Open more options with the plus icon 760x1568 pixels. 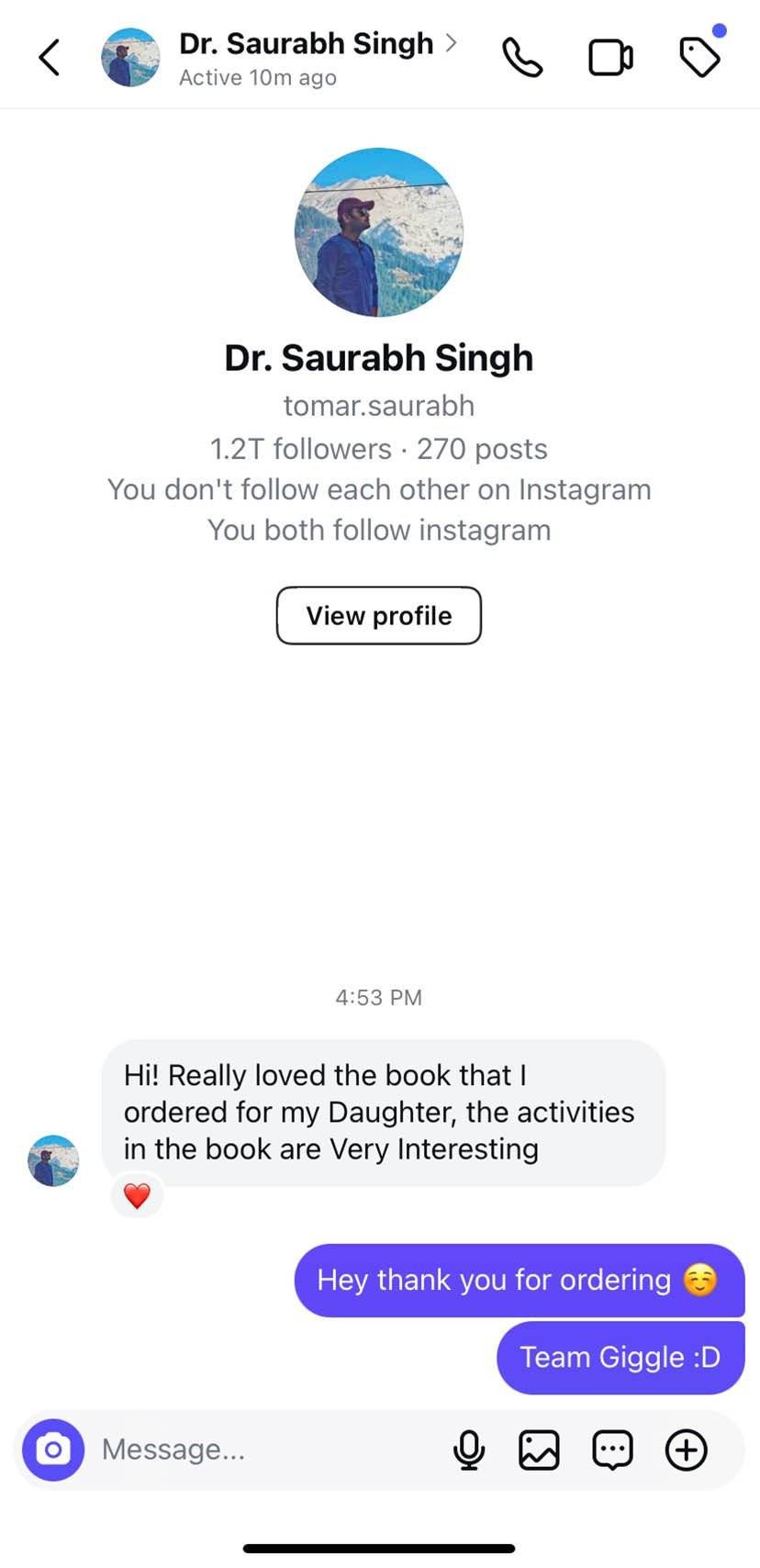pos(686,1450)
